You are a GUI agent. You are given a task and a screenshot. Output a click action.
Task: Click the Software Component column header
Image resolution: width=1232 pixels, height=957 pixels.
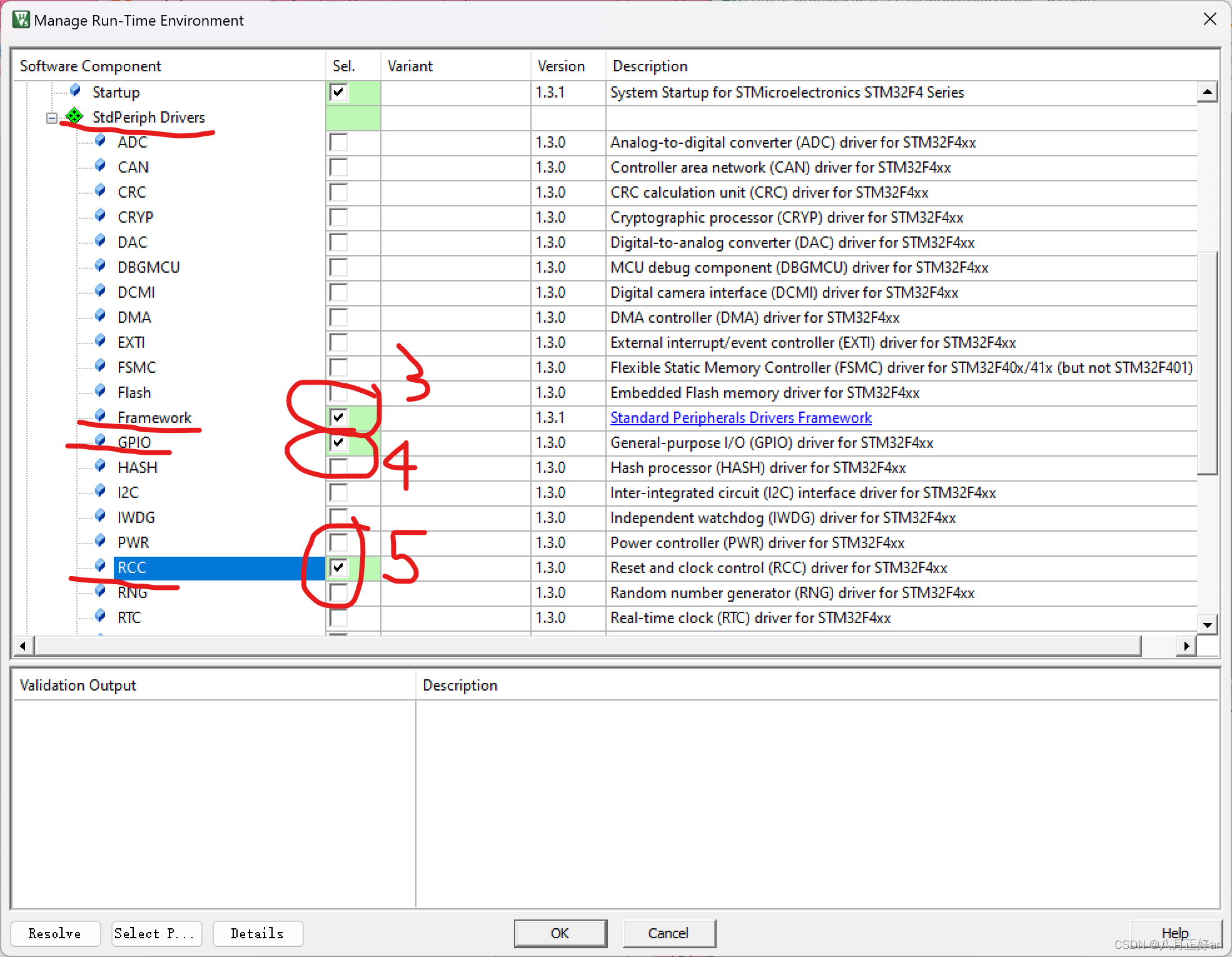[x=91, y=66]
